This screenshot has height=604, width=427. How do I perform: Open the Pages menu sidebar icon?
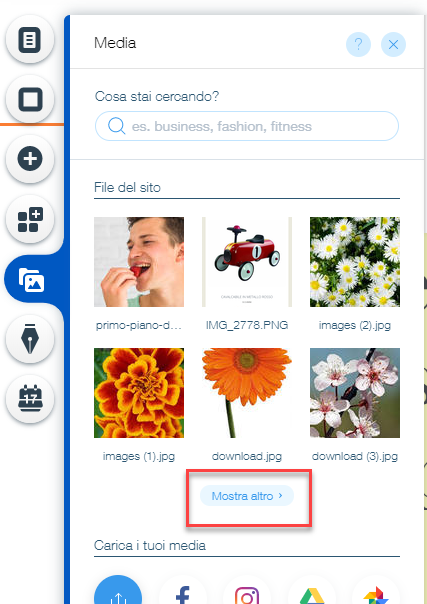[30, 39]
